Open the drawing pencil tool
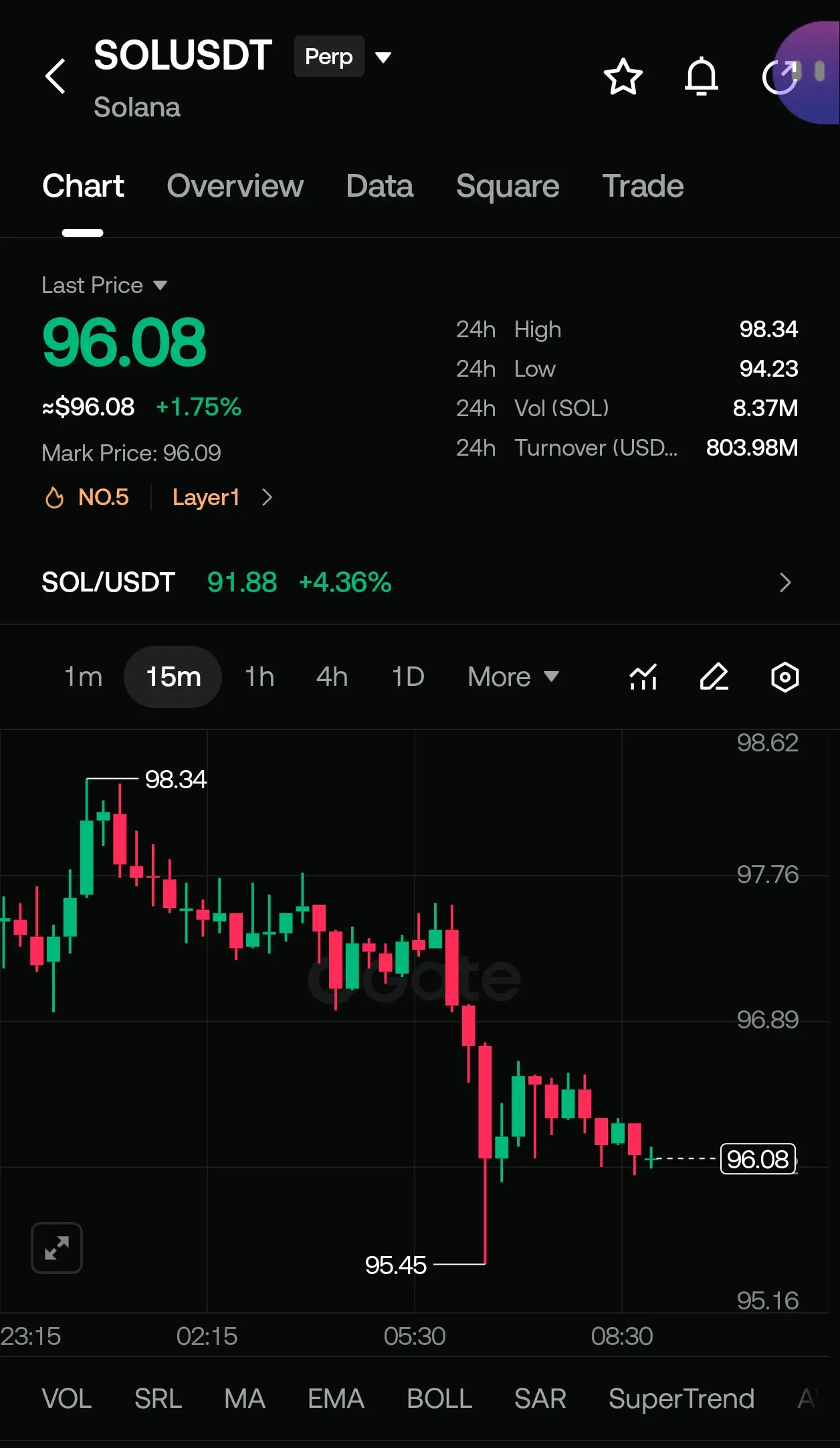Viewport: 840px width, 1448px height. 714,676
